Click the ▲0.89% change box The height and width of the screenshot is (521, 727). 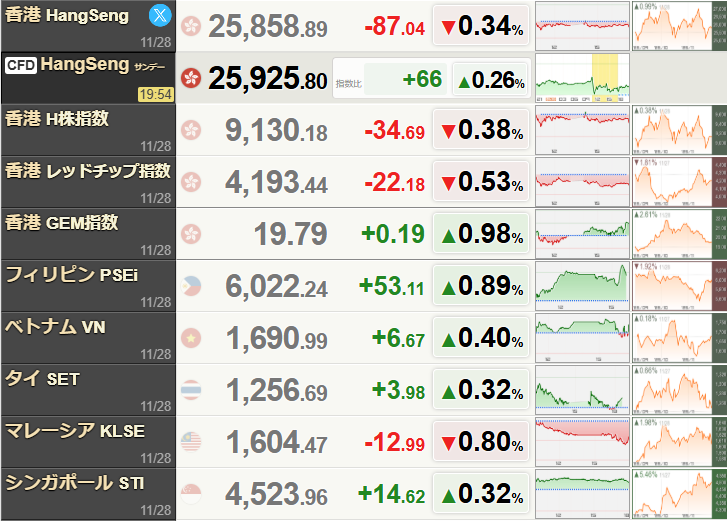click(481, 286)
